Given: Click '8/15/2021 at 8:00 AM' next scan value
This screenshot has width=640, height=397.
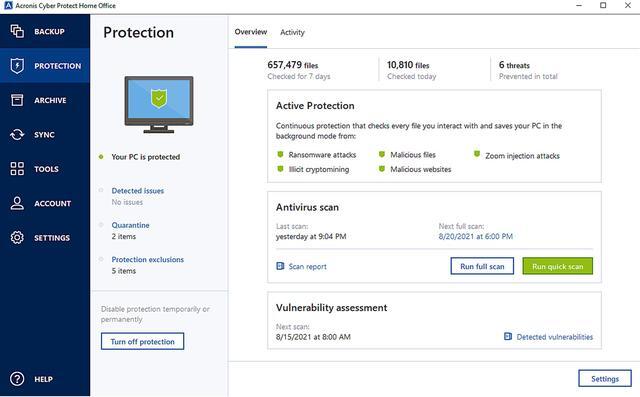Looking at the screenshot, I should pyautogui.click(x=313, y=337).
